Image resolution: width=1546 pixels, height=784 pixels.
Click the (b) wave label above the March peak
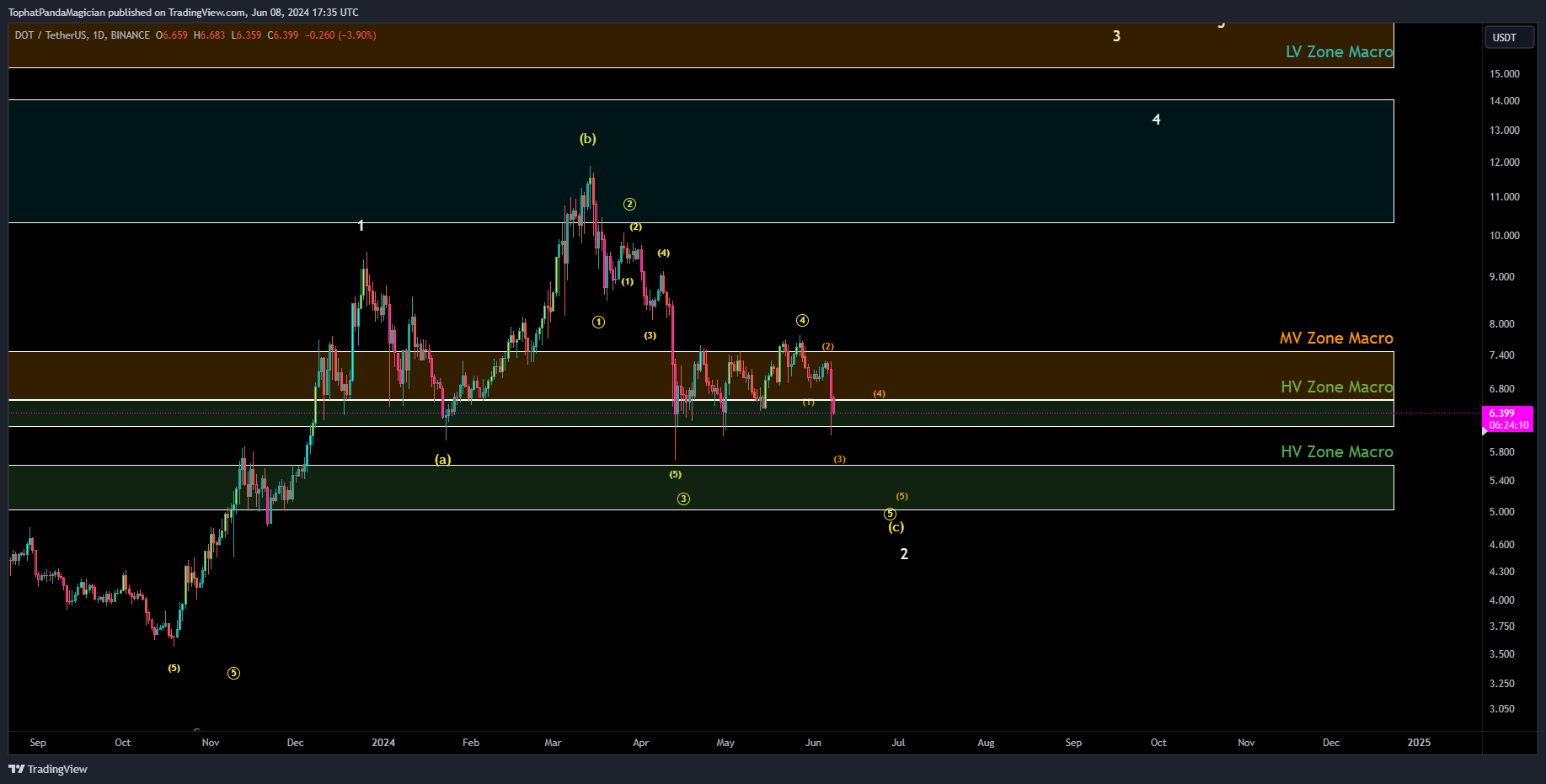(587, 139)
